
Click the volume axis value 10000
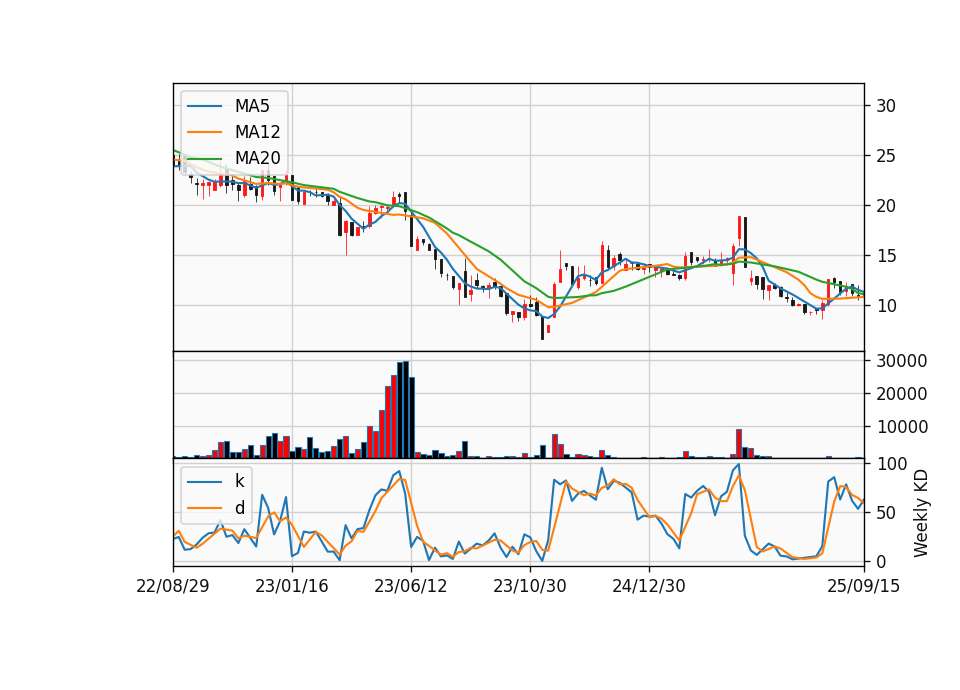click(x=902, y=427)
